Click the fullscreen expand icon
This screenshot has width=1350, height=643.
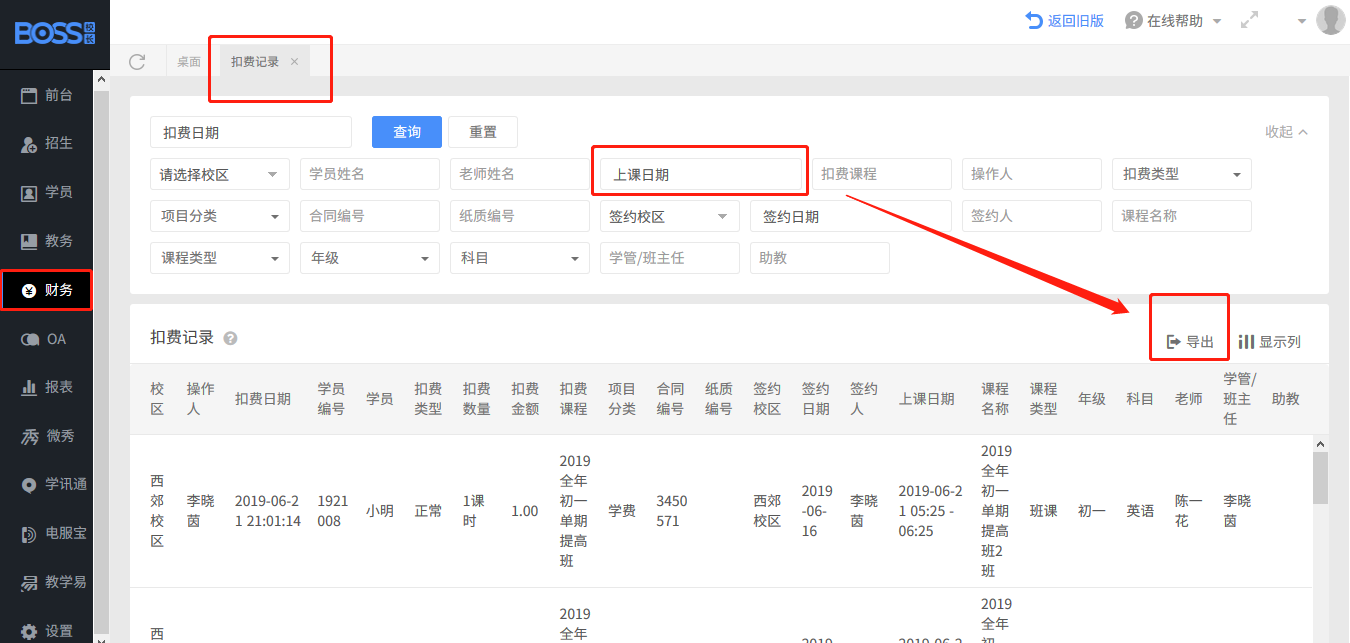(1249, 20)
